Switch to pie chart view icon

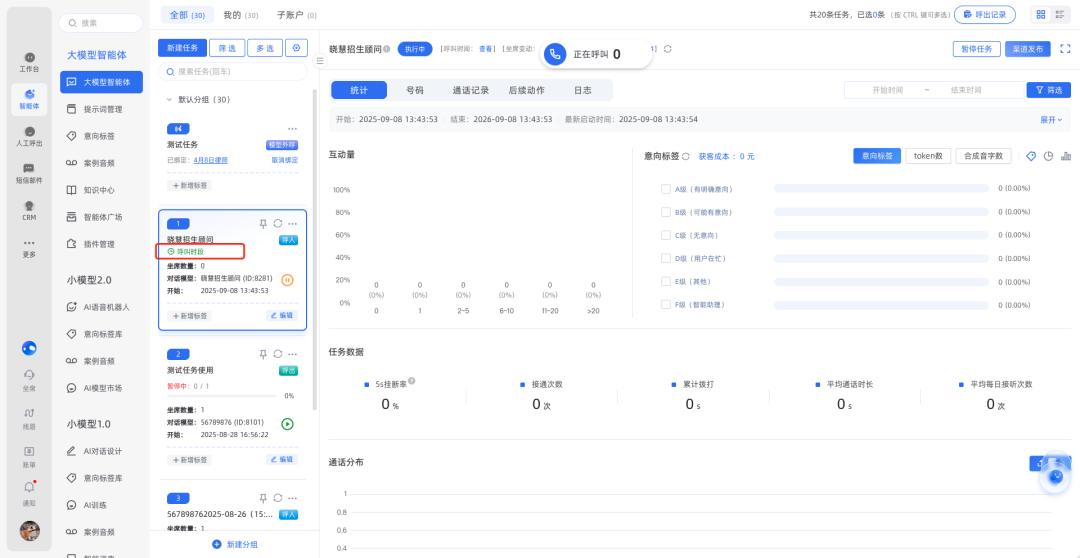click(1048, 156)
